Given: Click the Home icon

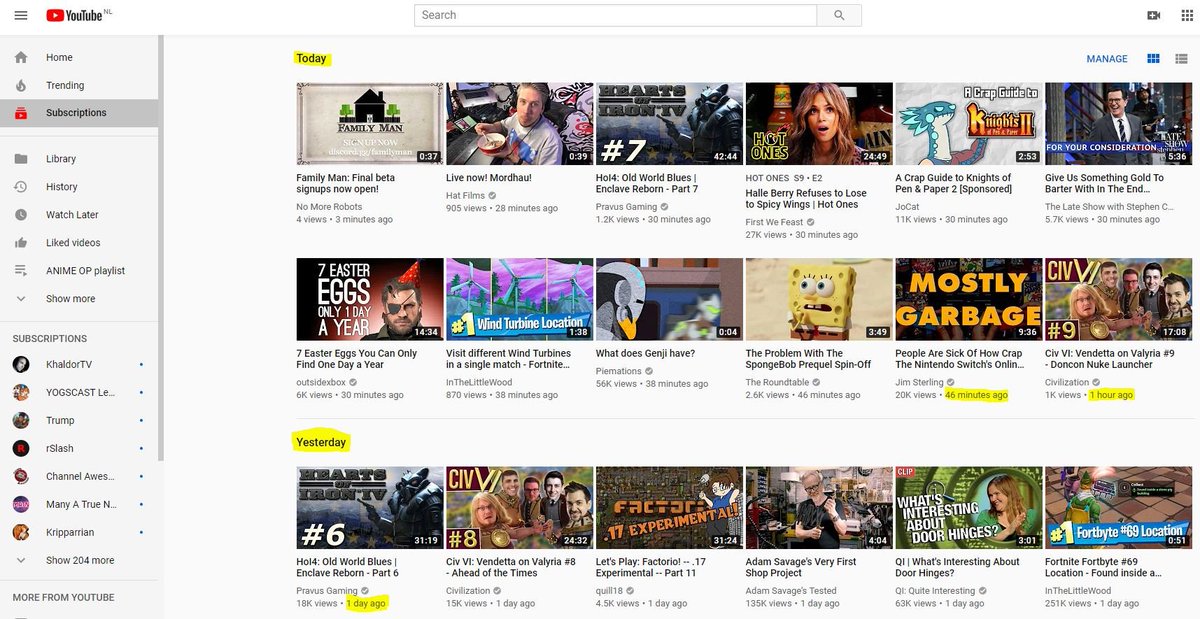Looking at the screenshot, I should tap(21, 58).
